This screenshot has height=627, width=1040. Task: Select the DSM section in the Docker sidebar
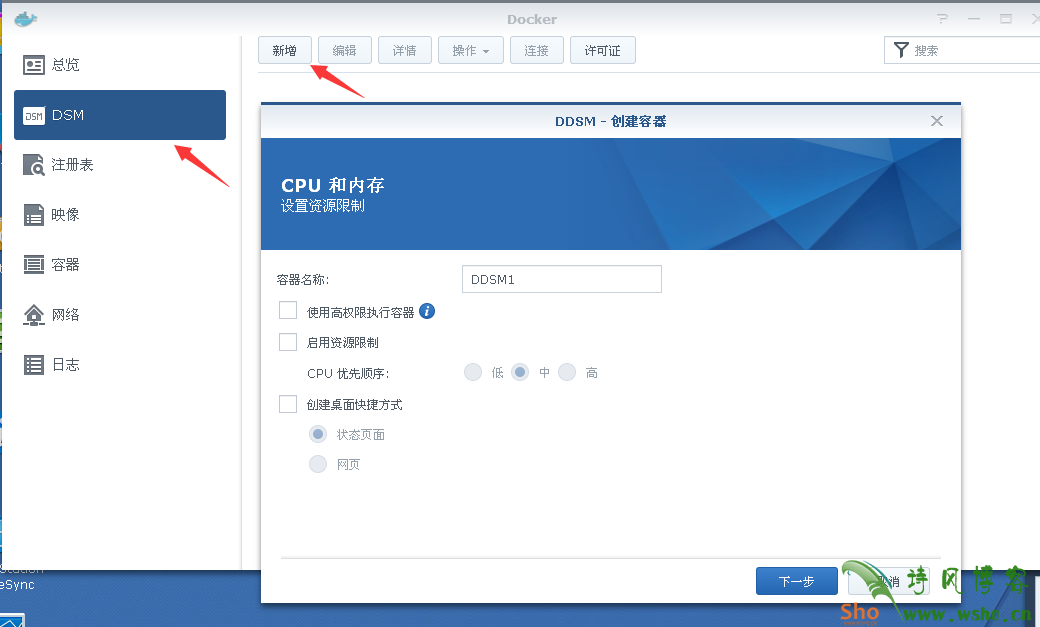click(65, 114)
